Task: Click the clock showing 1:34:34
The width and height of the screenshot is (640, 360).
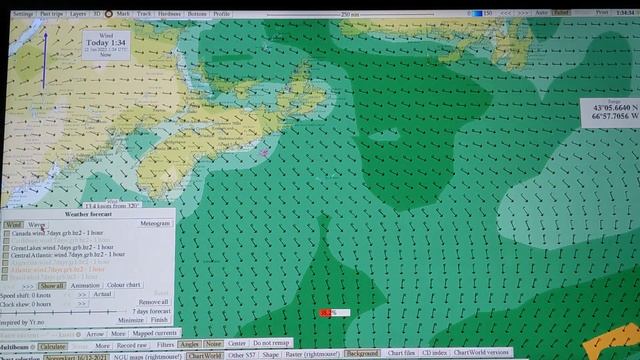Action: click(625, 13)
